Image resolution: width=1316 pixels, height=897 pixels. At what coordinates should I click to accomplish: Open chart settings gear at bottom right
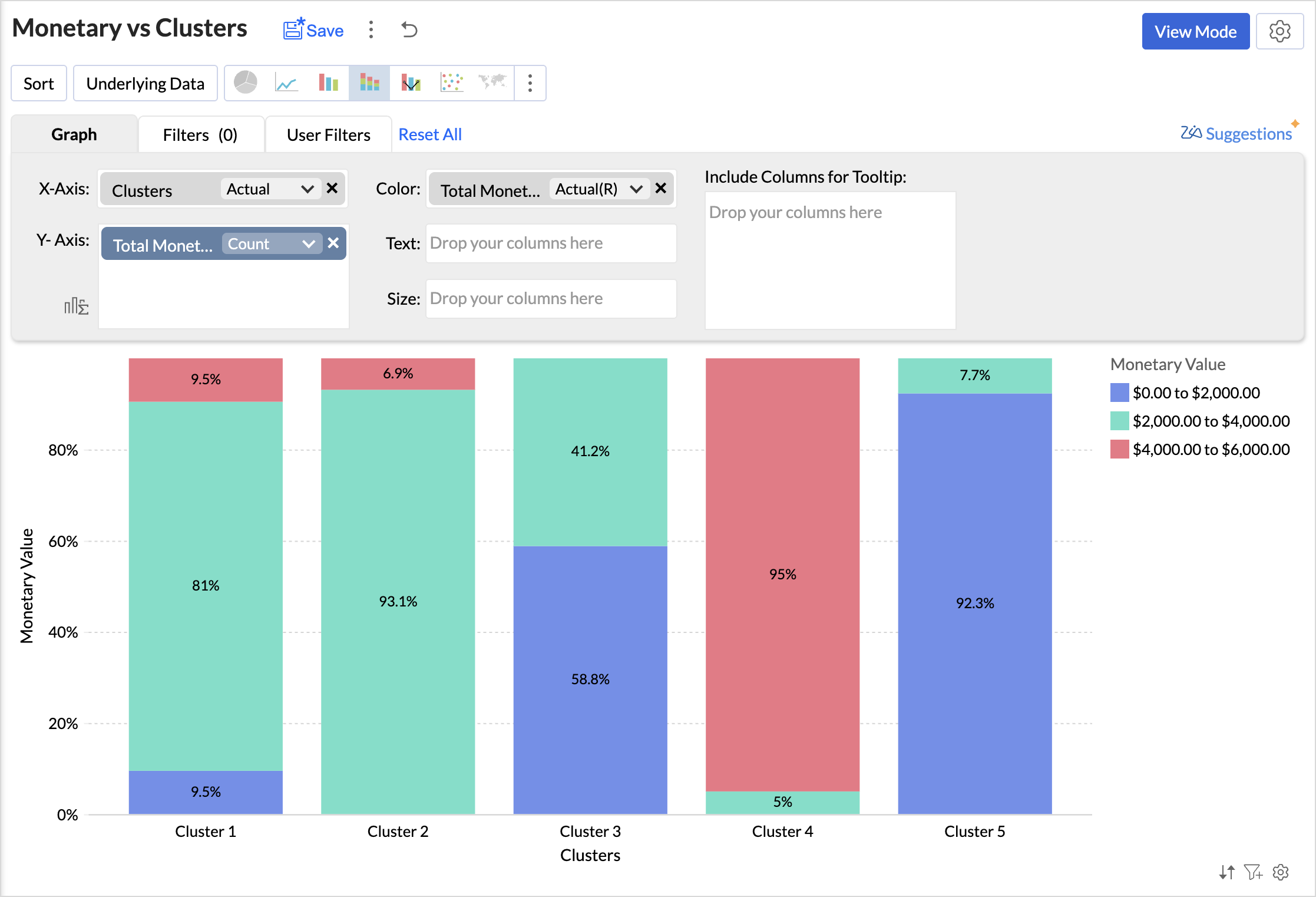pos(1281,872)
